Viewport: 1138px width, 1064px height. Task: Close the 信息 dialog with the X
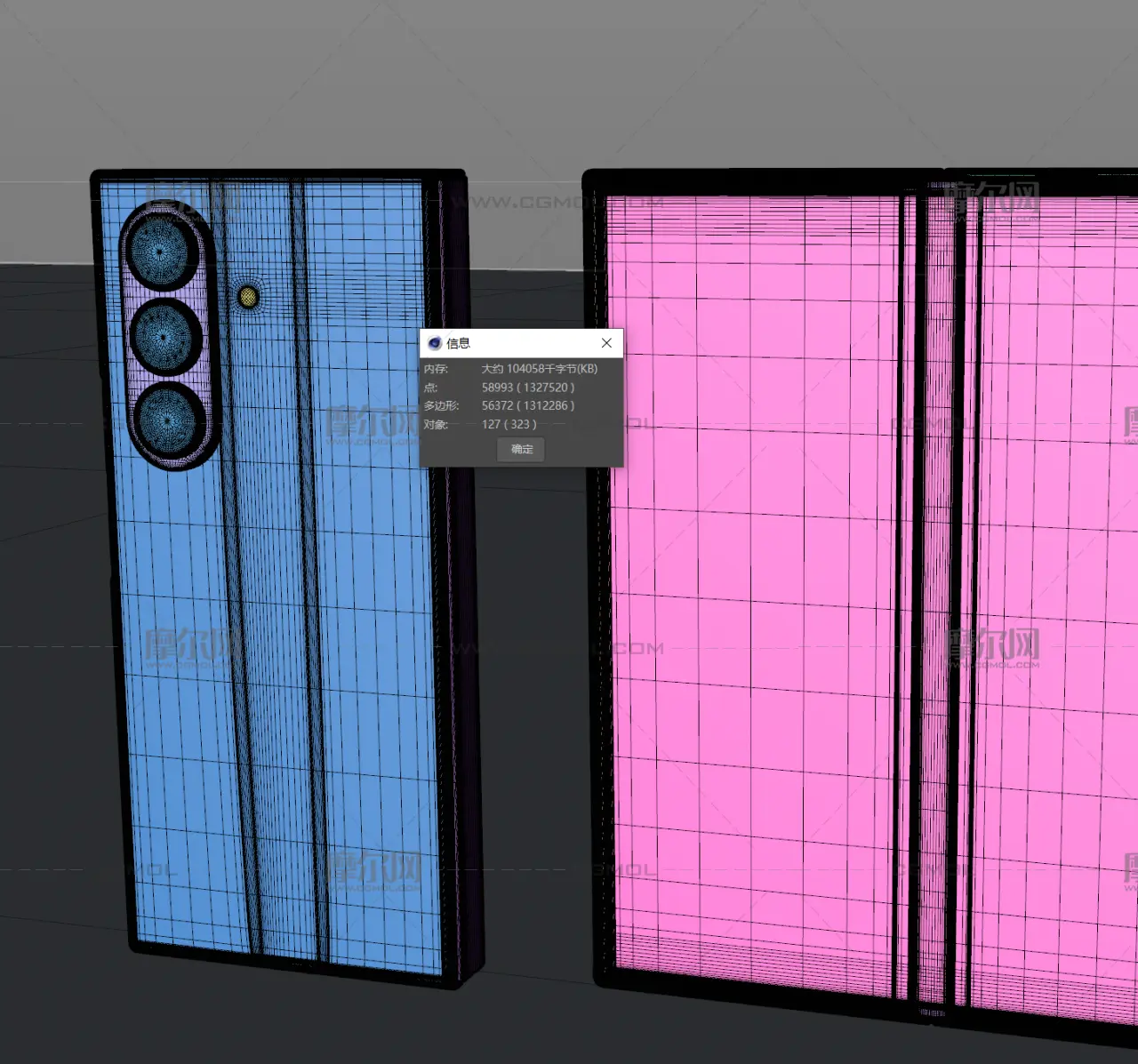(x=606, y=343)
